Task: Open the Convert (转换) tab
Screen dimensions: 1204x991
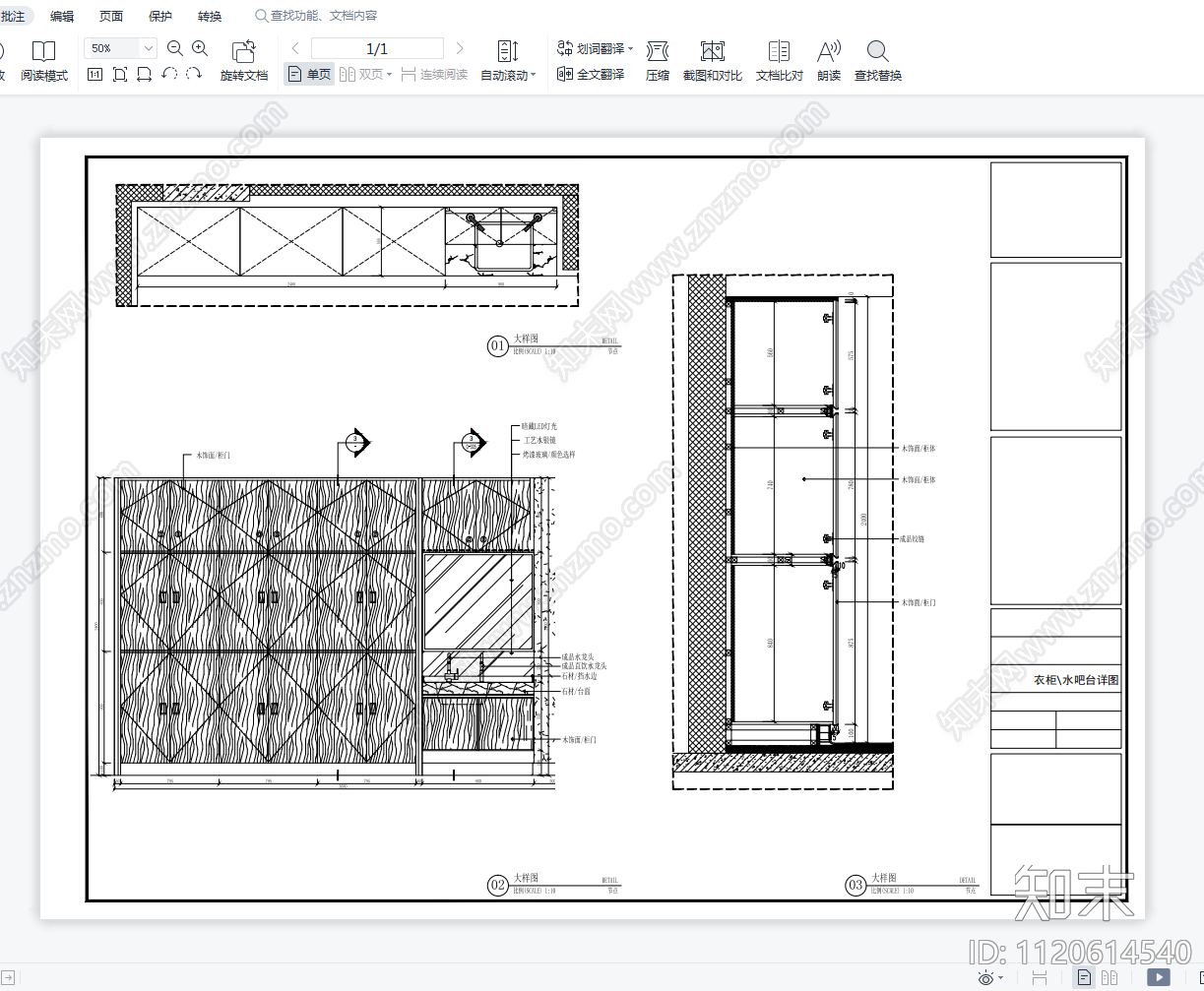Action: (210, 16)
